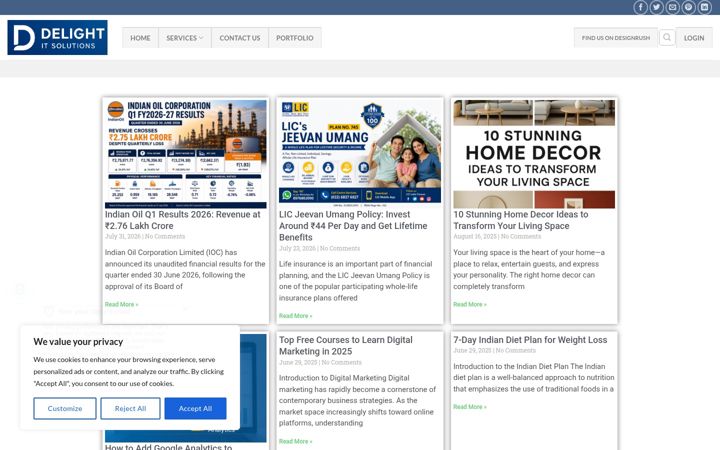This screenshot has width=720, height=450.
Task: Open the Portfolio menu item
Action: point(295,38)
